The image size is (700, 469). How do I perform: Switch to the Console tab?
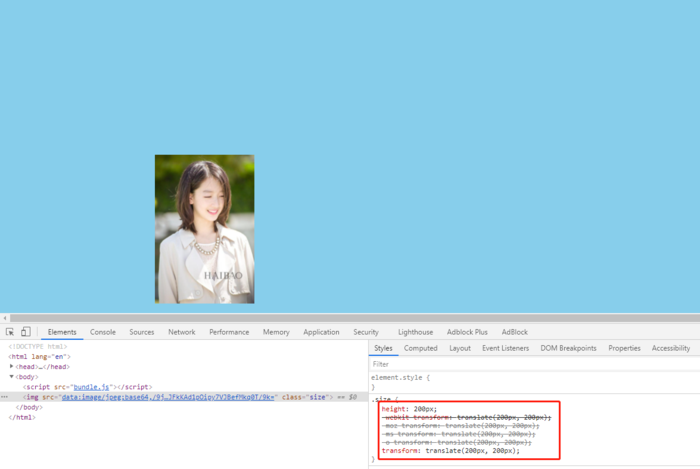click(103, 332)
